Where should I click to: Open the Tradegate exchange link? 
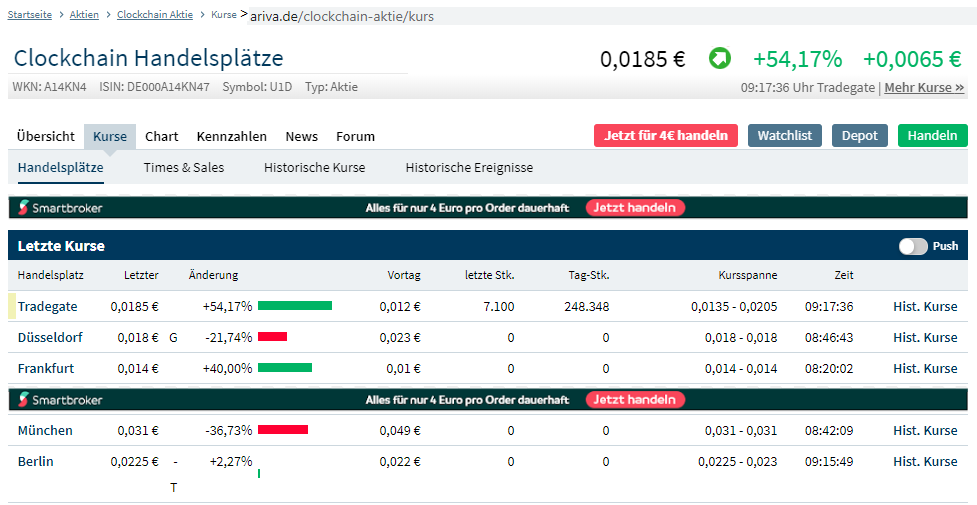(47, 306)
